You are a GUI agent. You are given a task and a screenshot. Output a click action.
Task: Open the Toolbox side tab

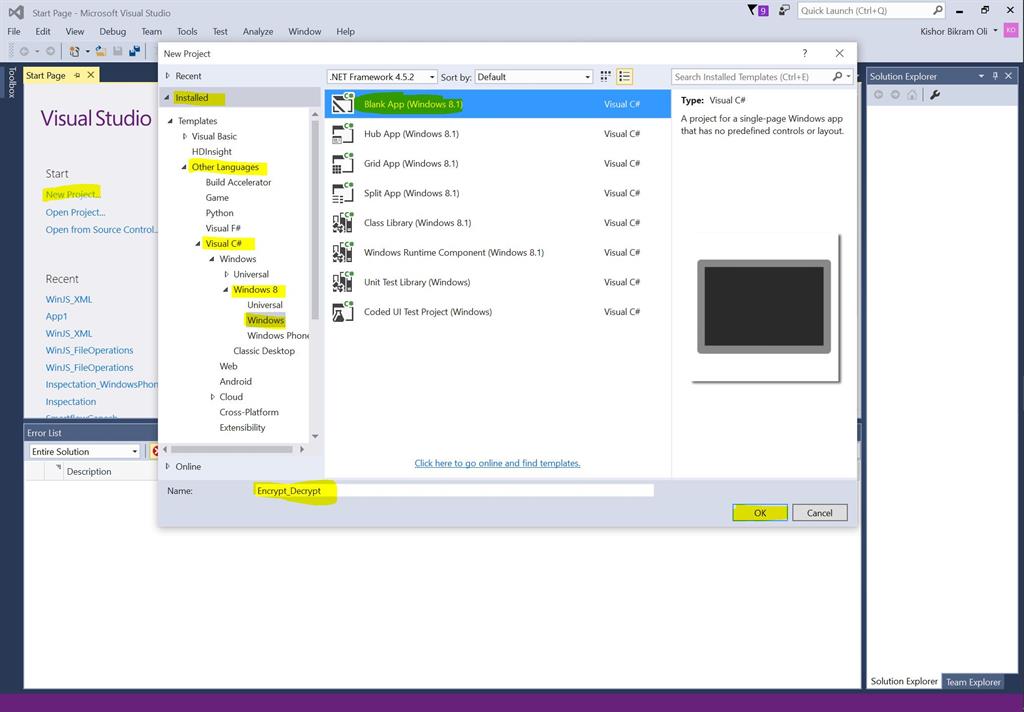tap(11, 82)
